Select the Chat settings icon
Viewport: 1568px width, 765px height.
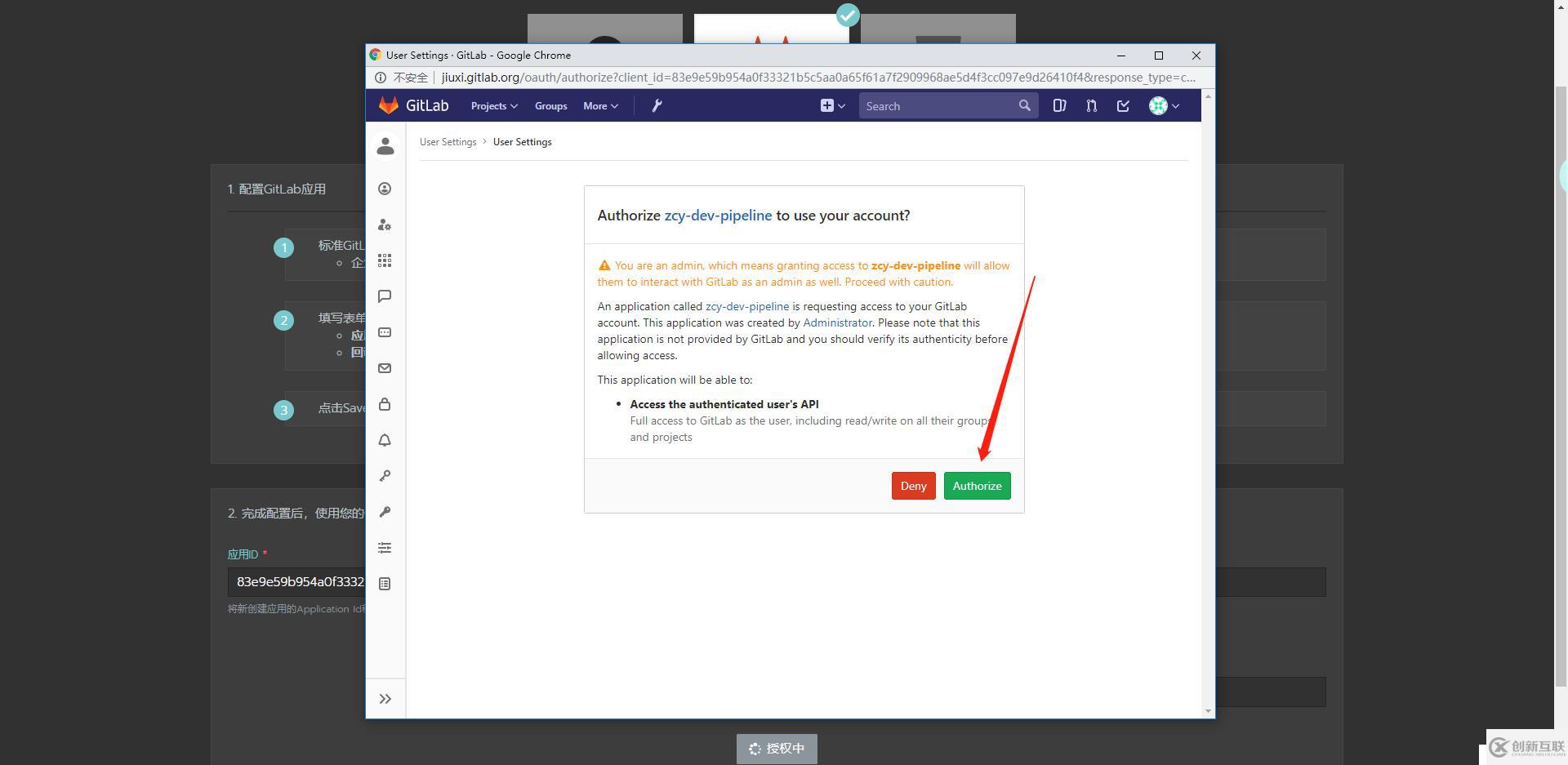pyautogui.click(x=385, y=296)
